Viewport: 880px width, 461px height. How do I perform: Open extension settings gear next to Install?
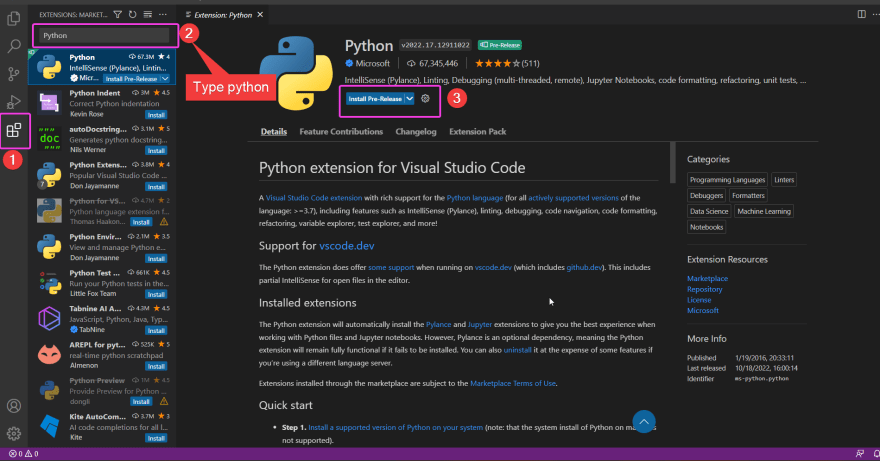[x=425, y=98]
